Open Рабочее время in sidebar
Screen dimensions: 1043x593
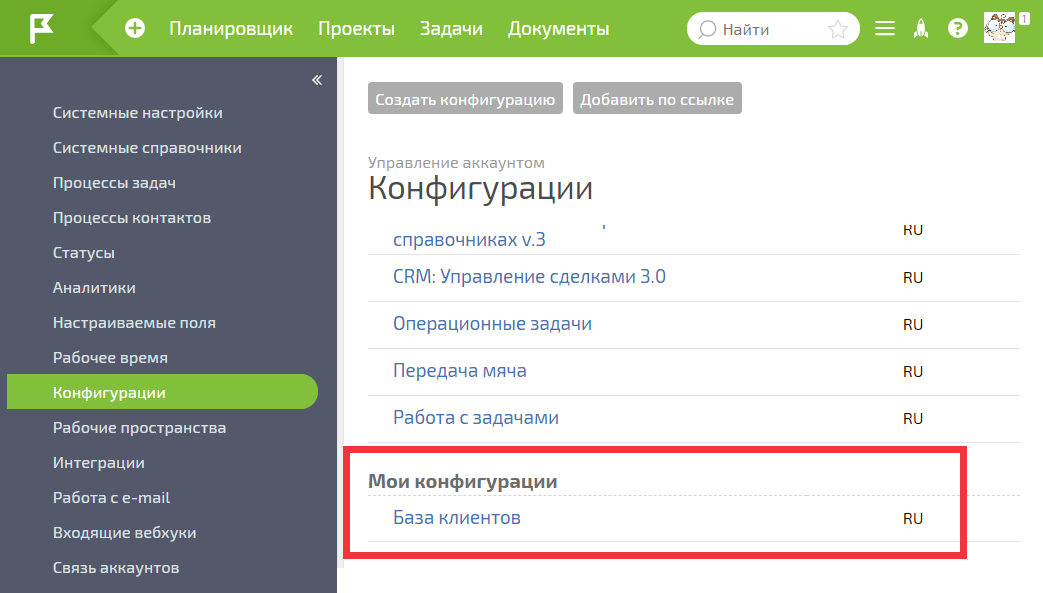[110, 358]
